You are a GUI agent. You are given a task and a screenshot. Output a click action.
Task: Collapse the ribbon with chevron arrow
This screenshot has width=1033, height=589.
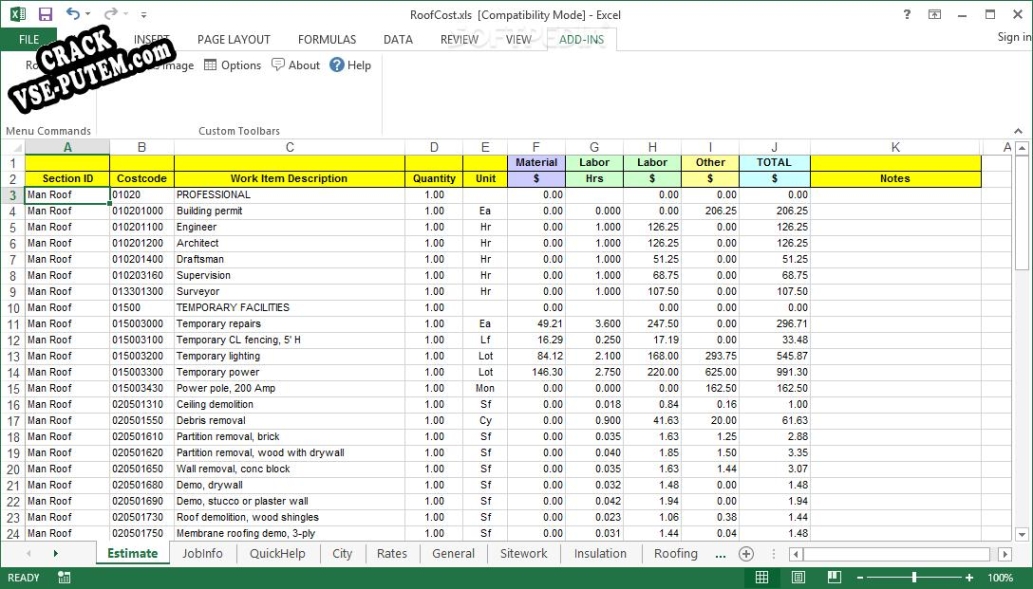1019,131
